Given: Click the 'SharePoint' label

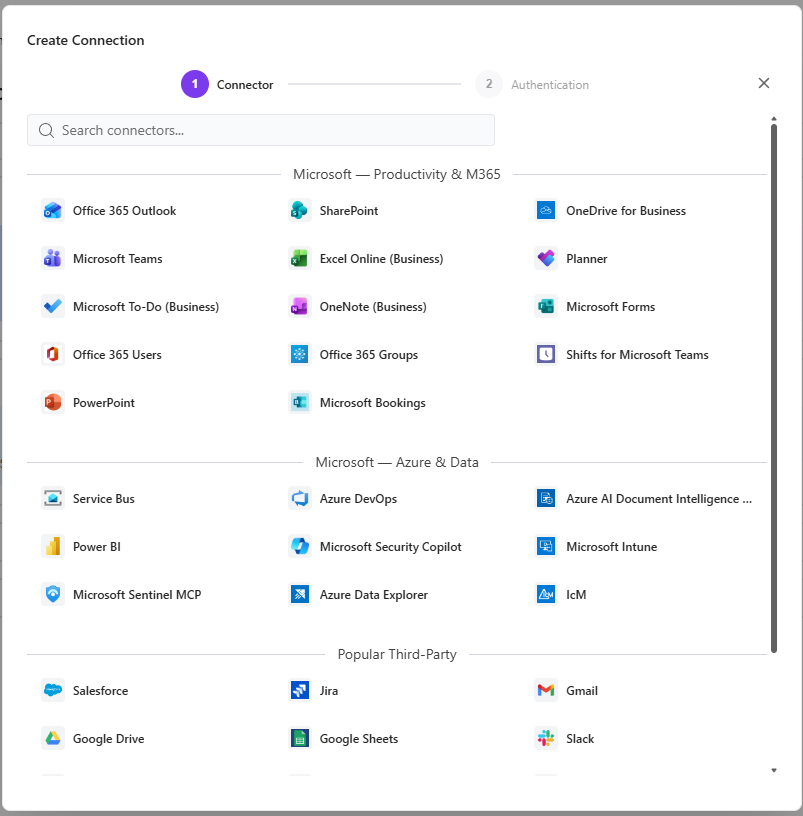Looking at the screenshot, I should pos(349,211).
